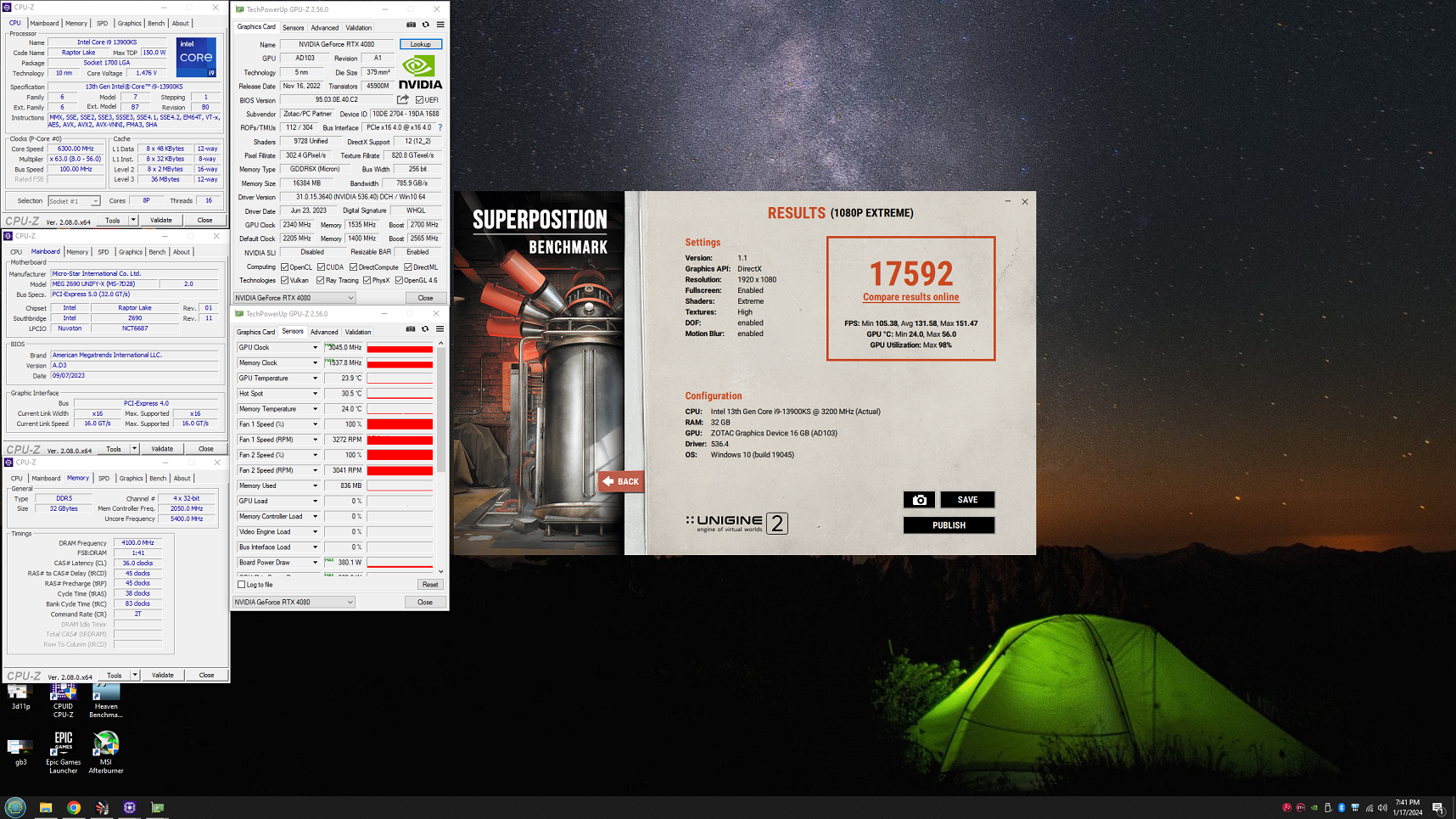Click refresh icon in GPU-Z Graphics Card window

426,25
